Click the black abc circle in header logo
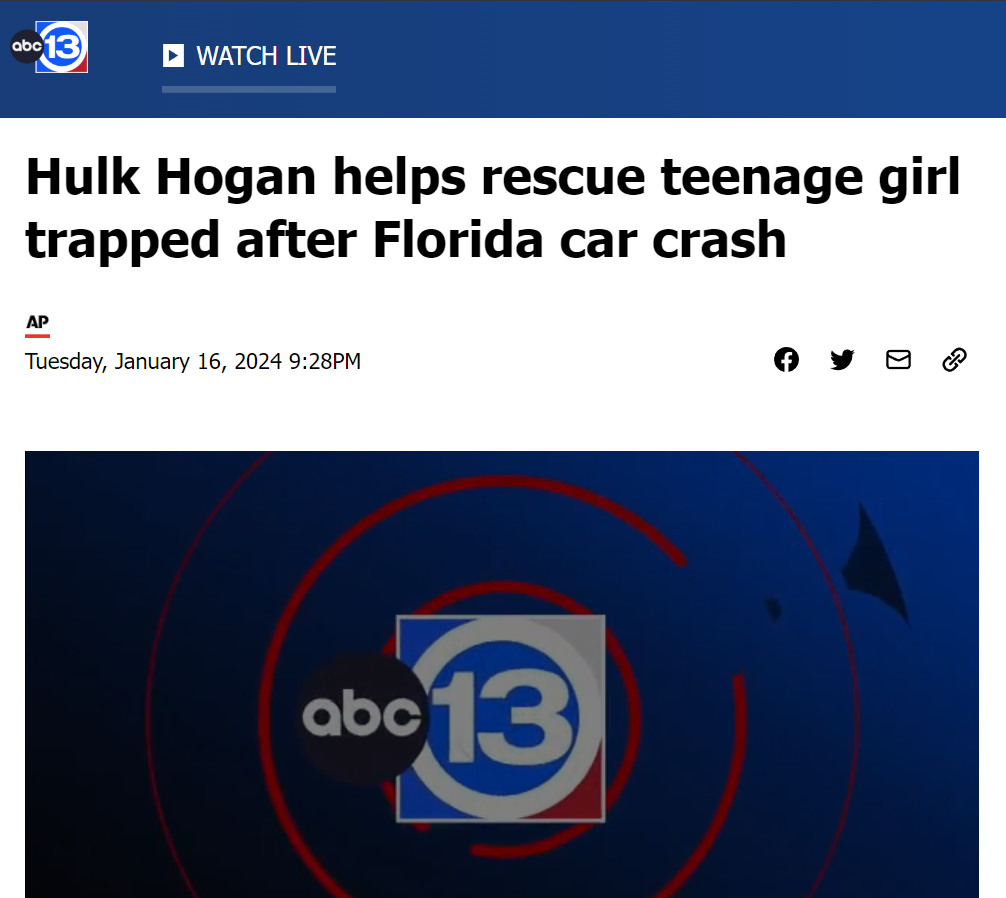The image size is (1006, 898). (x=27, y=46)
